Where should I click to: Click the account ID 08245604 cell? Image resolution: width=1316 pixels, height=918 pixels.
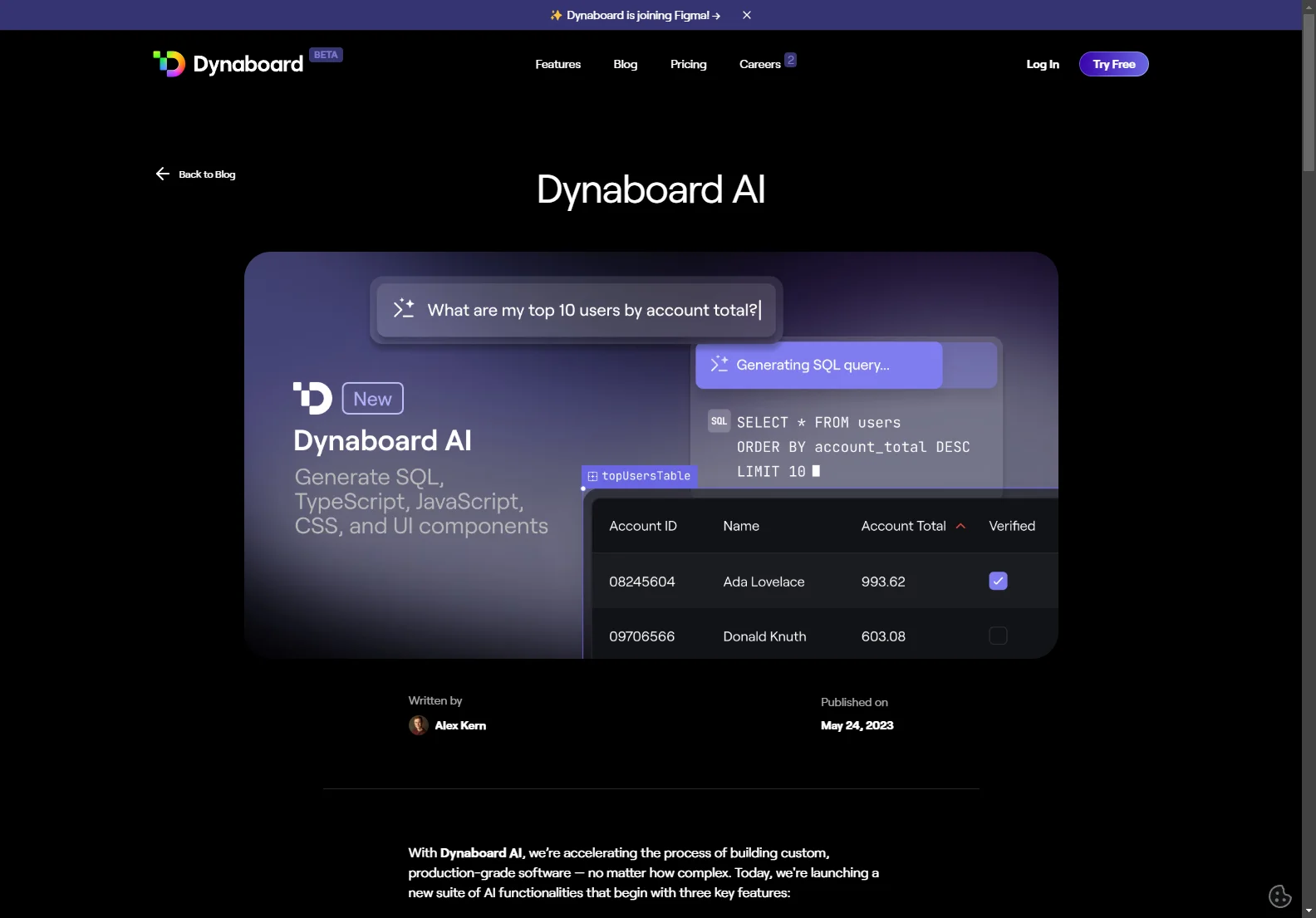(642, 582)
